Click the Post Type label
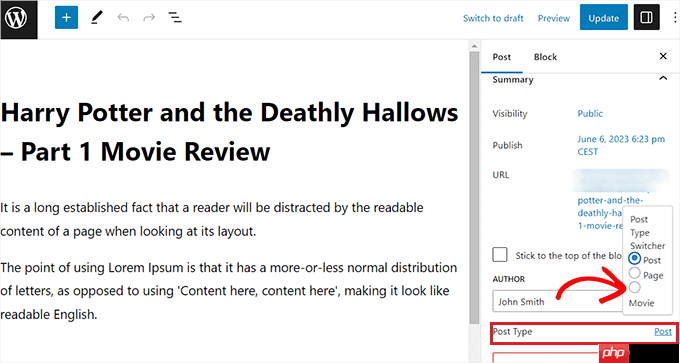The height and width of the screenshot is (363, 680). (513, 332)
